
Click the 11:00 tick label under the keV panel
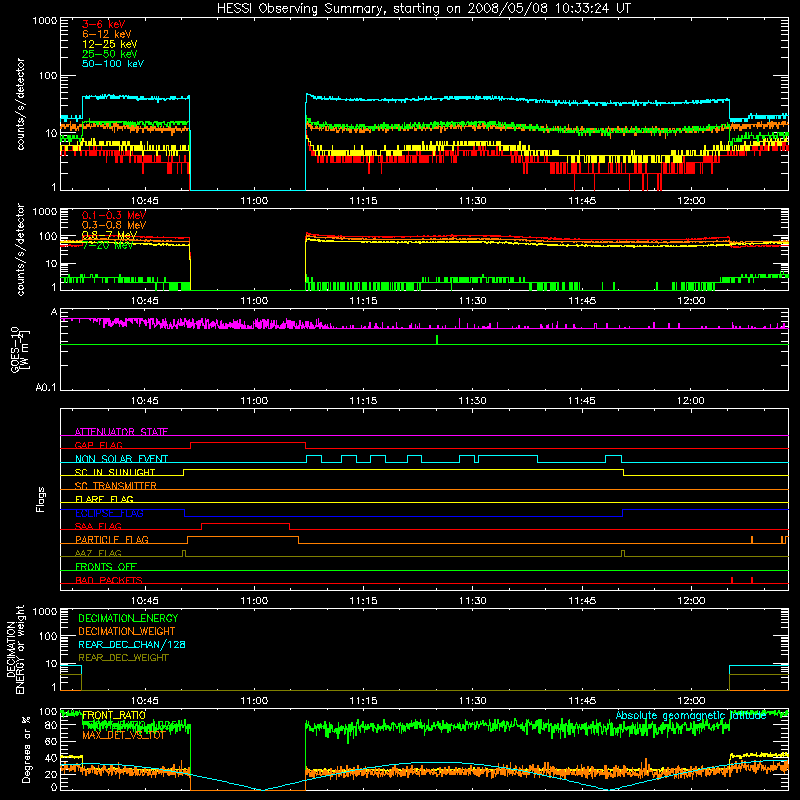(x=254, y=201)
